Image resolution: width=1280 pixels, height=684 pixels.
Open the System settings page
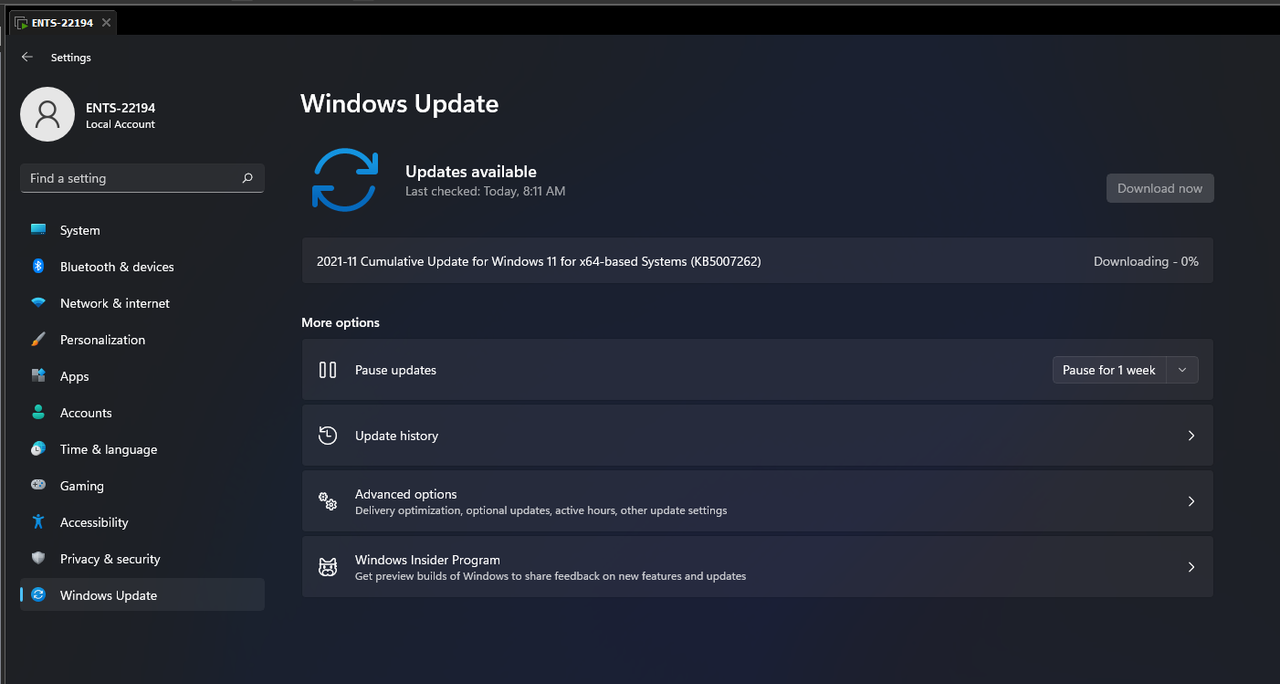pyautogui.click(x=142, y=230)
